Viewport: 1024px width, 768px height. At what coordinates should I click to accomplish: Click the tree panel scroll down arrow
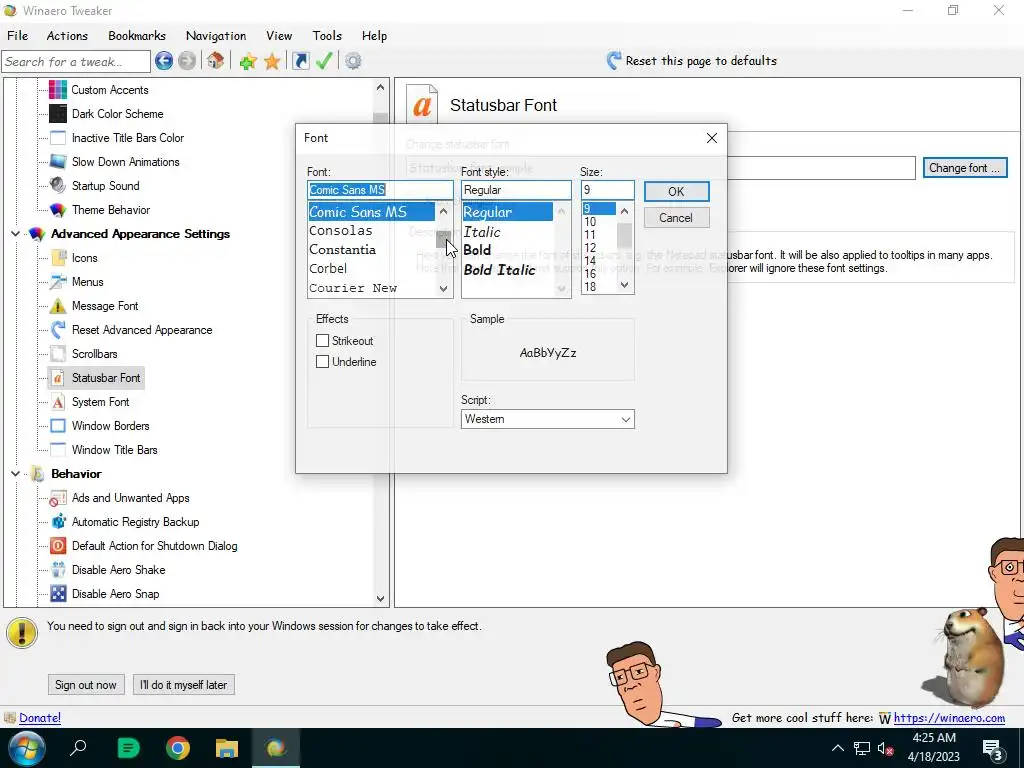(380, 598)
